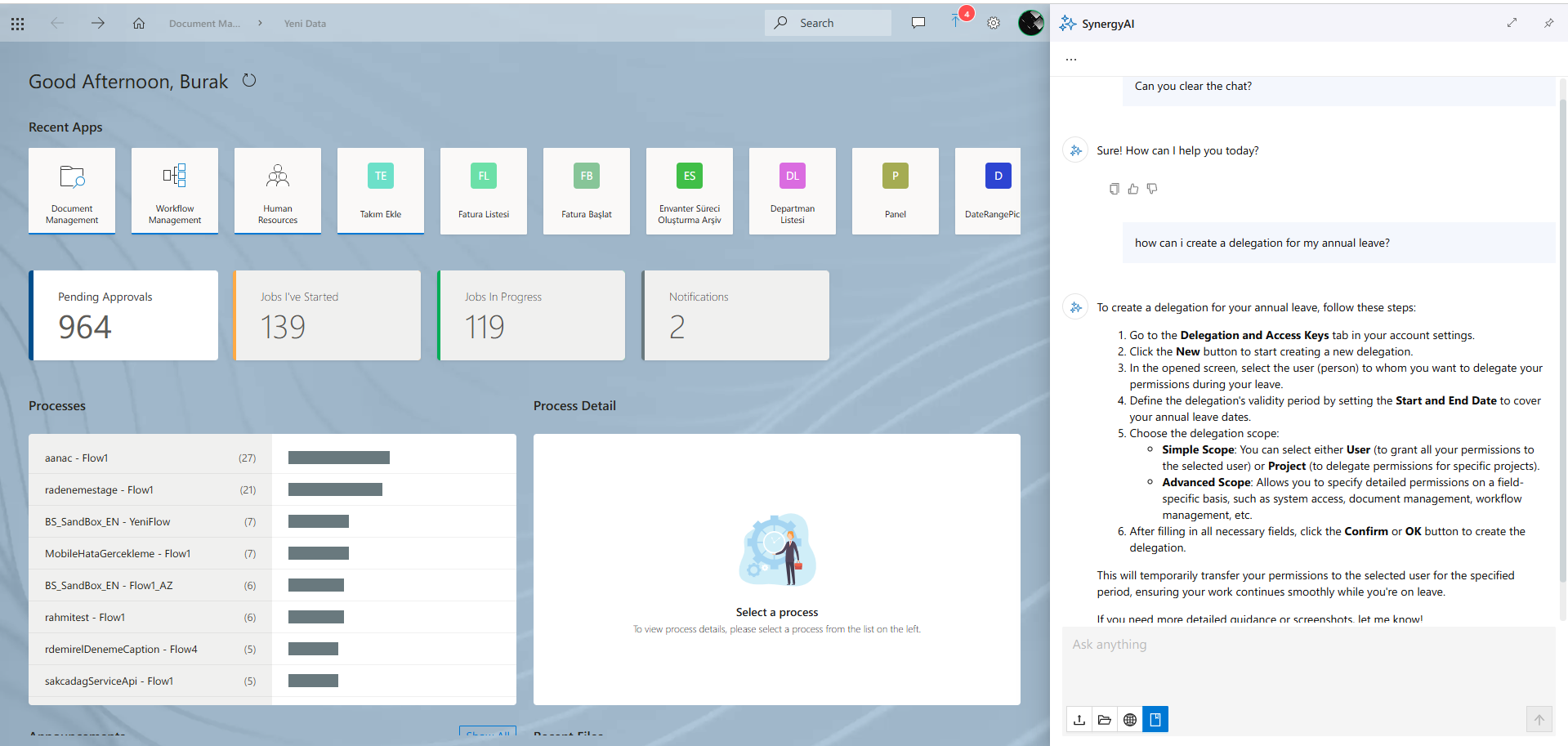The image size is (1568, 746).
Task: Open the Jobs In Progress card
Action: point(531,315)
